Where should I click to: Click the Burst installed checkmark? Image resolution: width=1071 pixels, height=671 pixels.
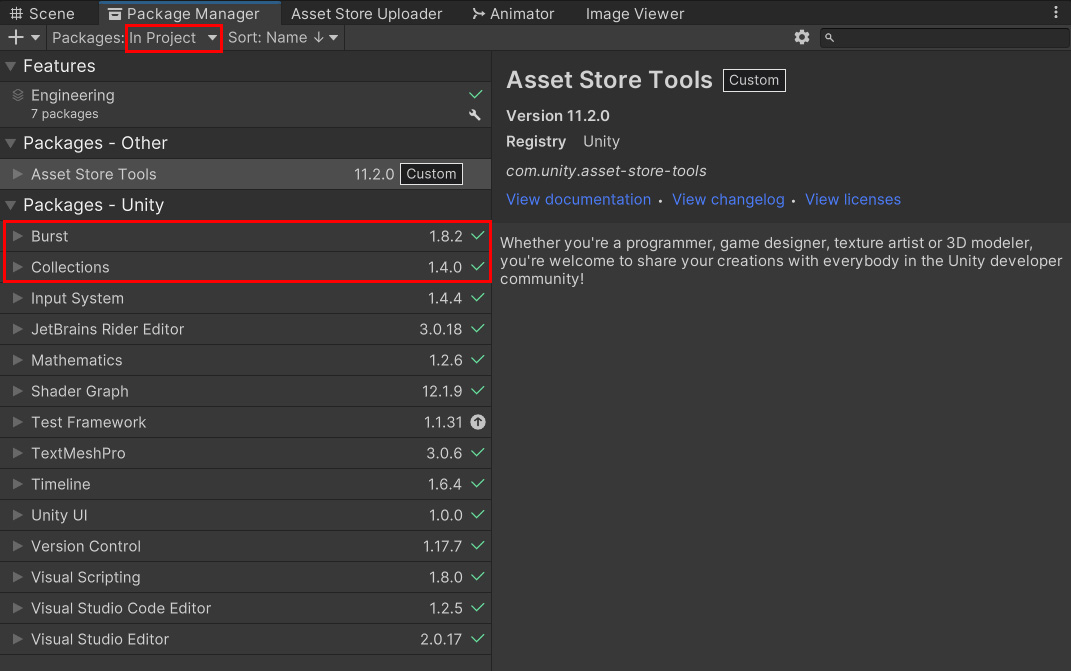[477, 235]
